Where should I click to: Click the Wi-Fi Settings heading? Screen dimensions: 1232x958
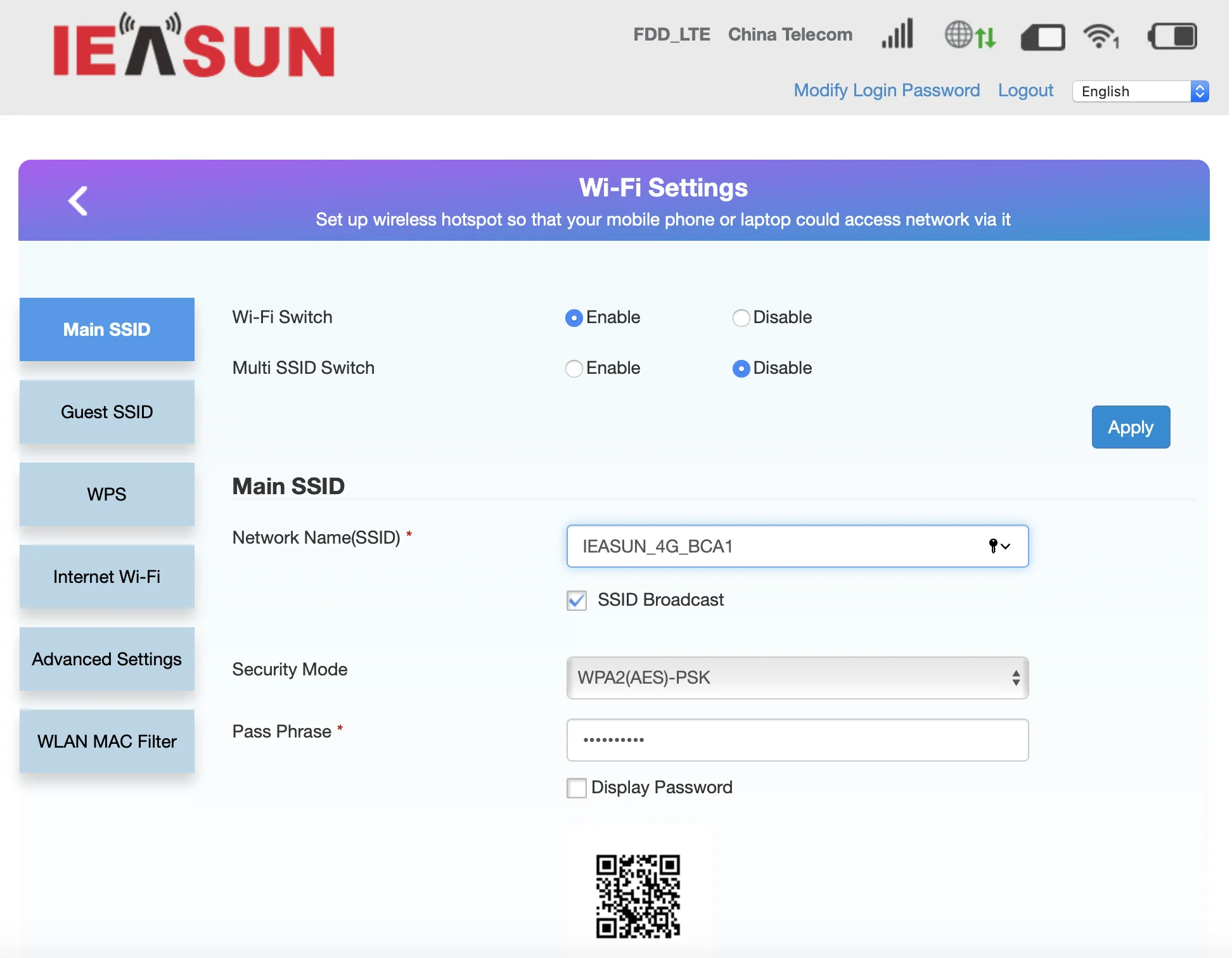(x=663, y=188)
